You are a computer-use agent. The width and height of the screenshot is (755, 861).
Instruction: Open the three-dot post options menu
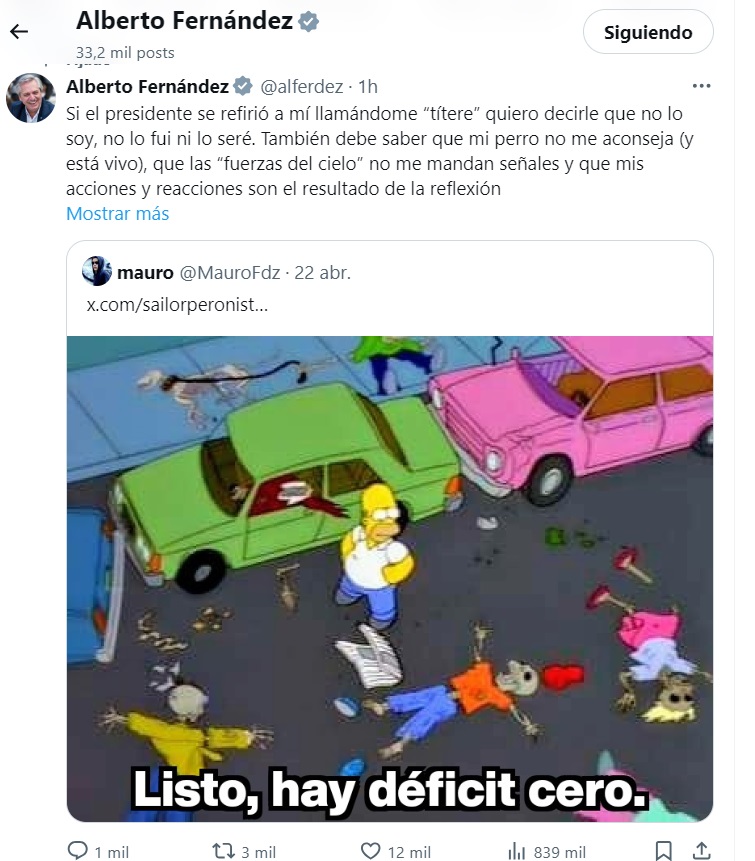701,86
